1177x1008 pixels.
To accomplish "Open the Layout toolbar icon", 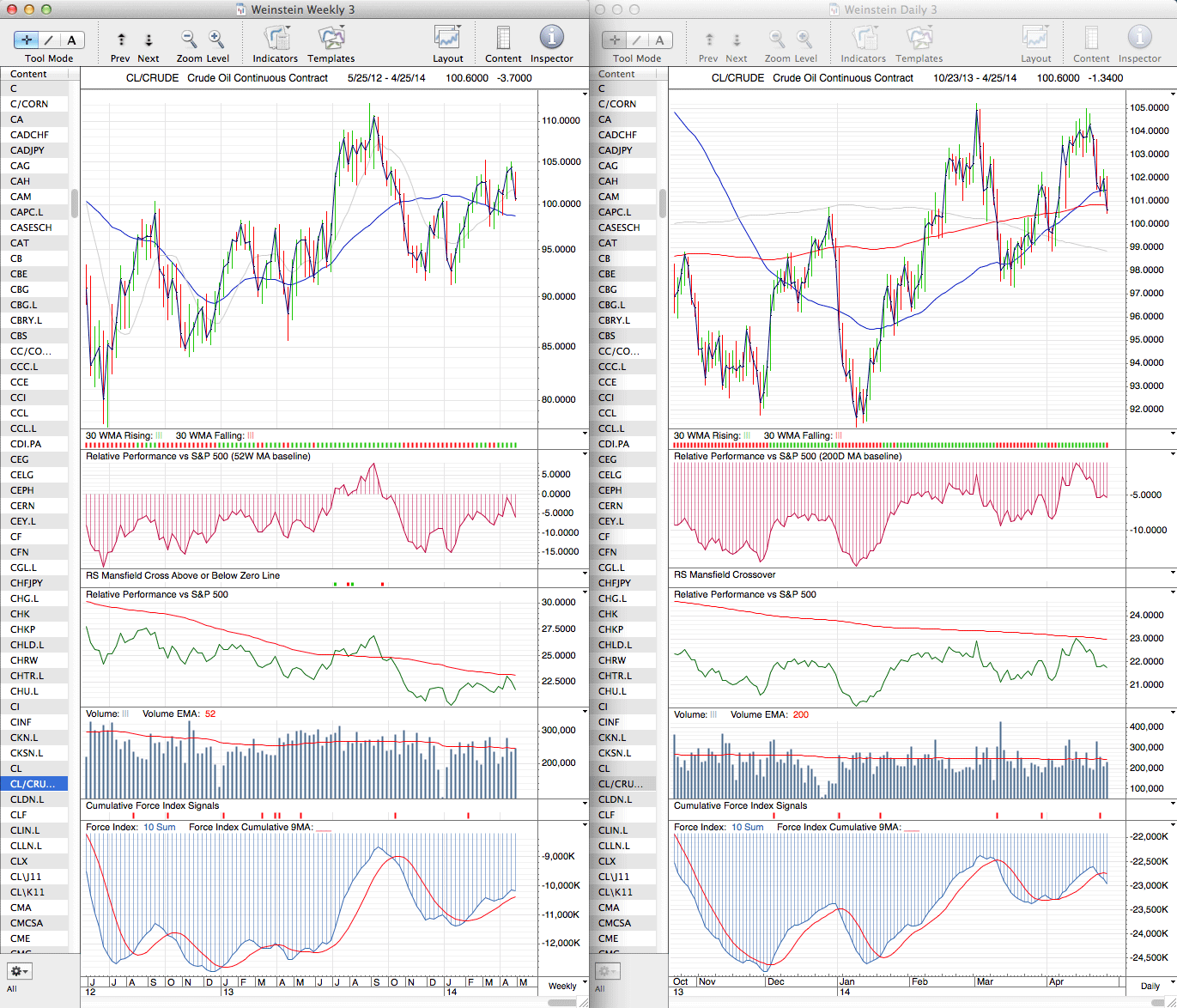I will click(447, 39).
